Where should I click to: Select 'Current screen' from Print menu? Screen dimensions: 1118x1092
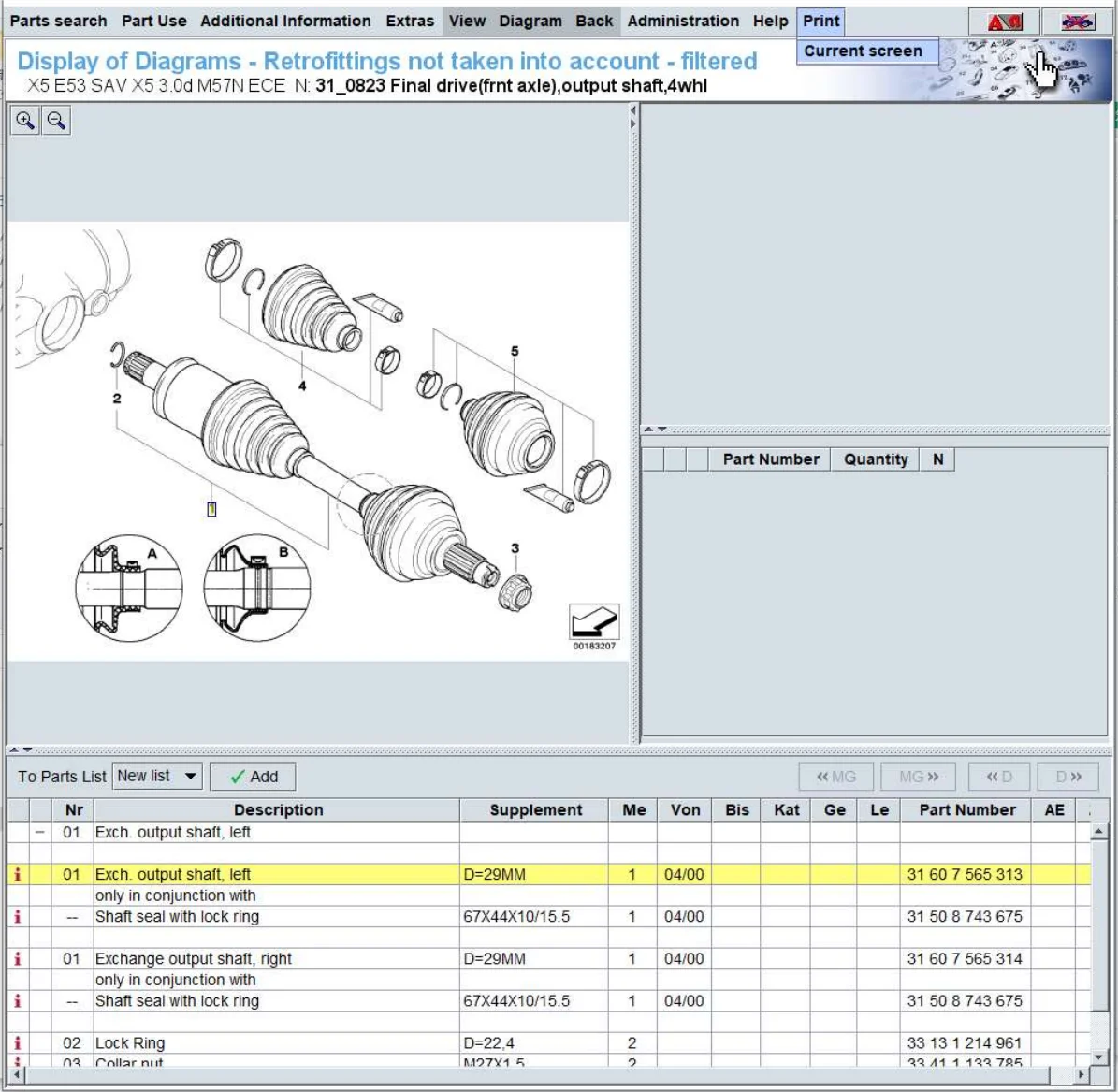coord(863,51)
